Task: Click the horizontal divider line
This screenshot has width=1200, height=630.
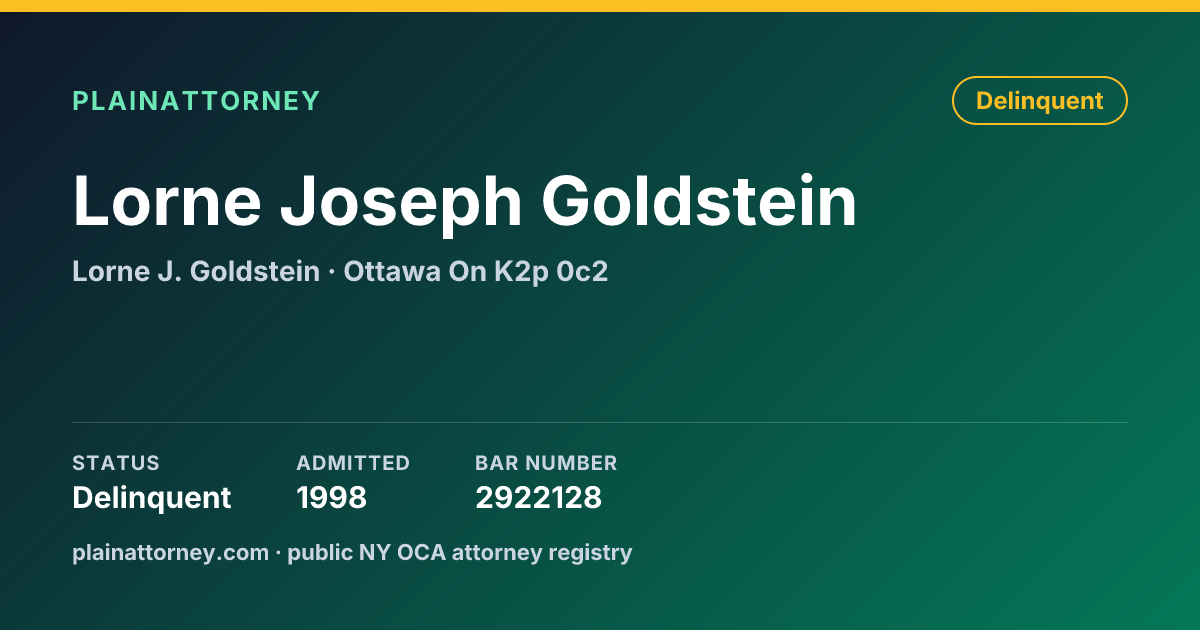Action: [x=600, y=422]
